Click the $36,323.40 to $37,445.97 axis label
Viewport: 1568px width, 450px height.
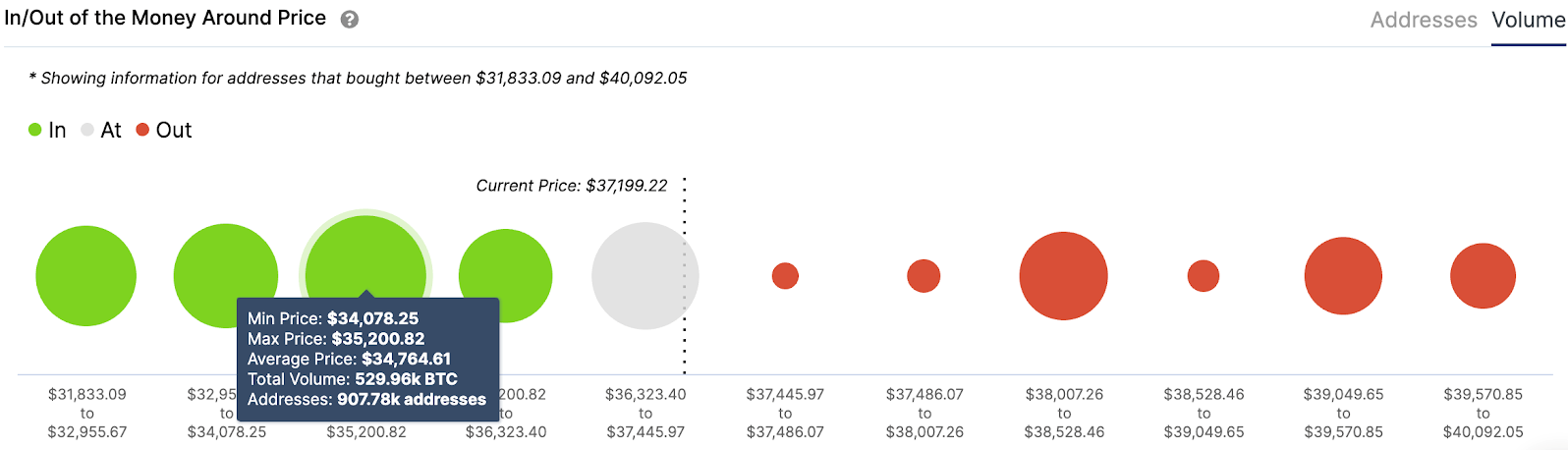pos(645,413)
